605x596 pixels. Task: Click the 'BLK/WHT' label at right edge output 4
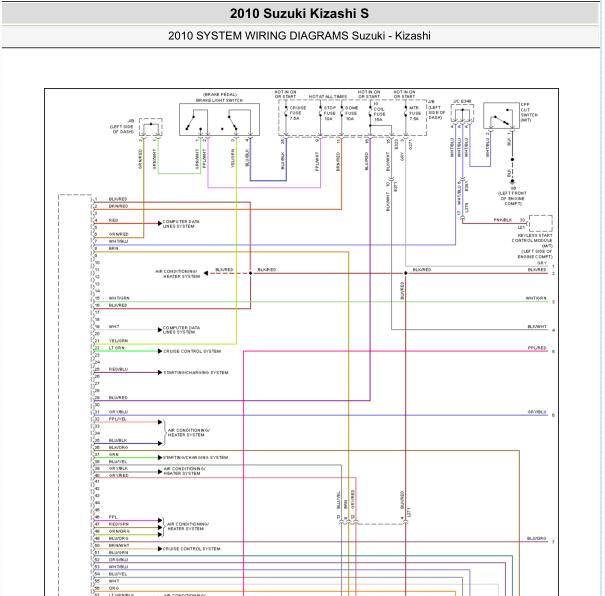pyautogui.click(x=537, y=327)
